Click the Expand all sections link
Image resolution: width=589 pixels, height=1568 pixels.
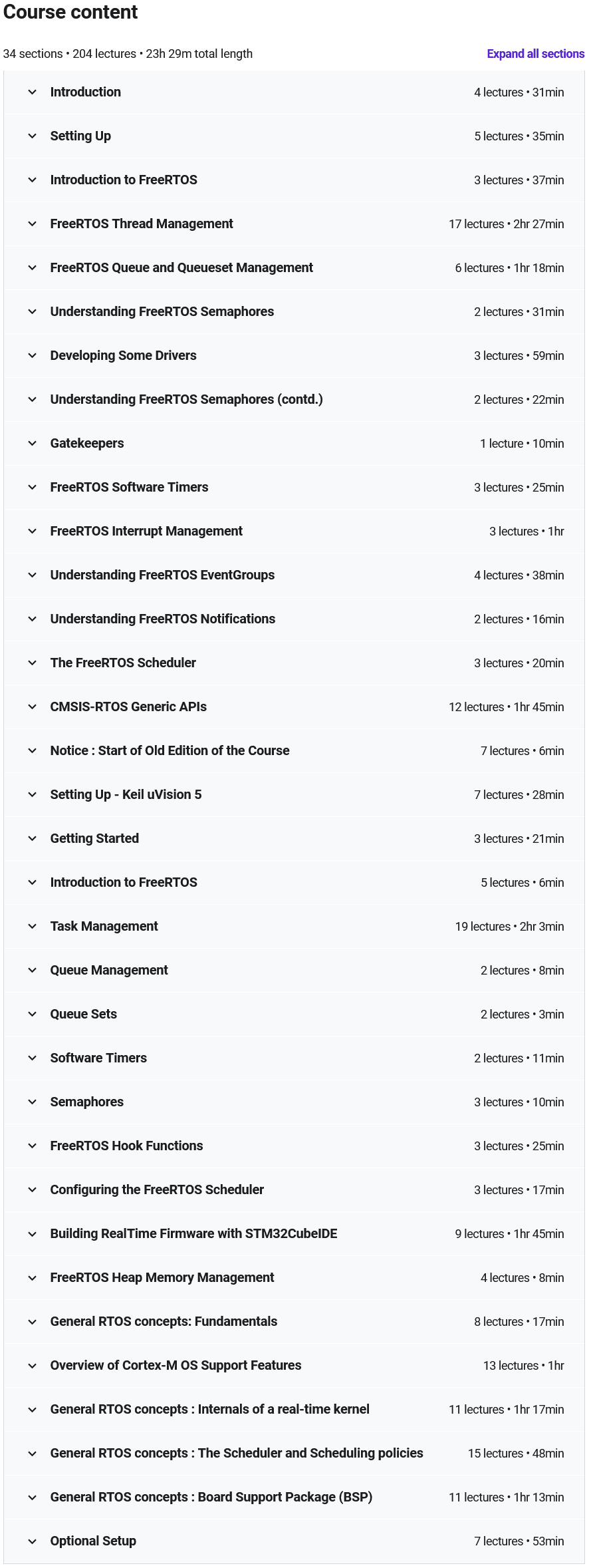click(535, 54)
